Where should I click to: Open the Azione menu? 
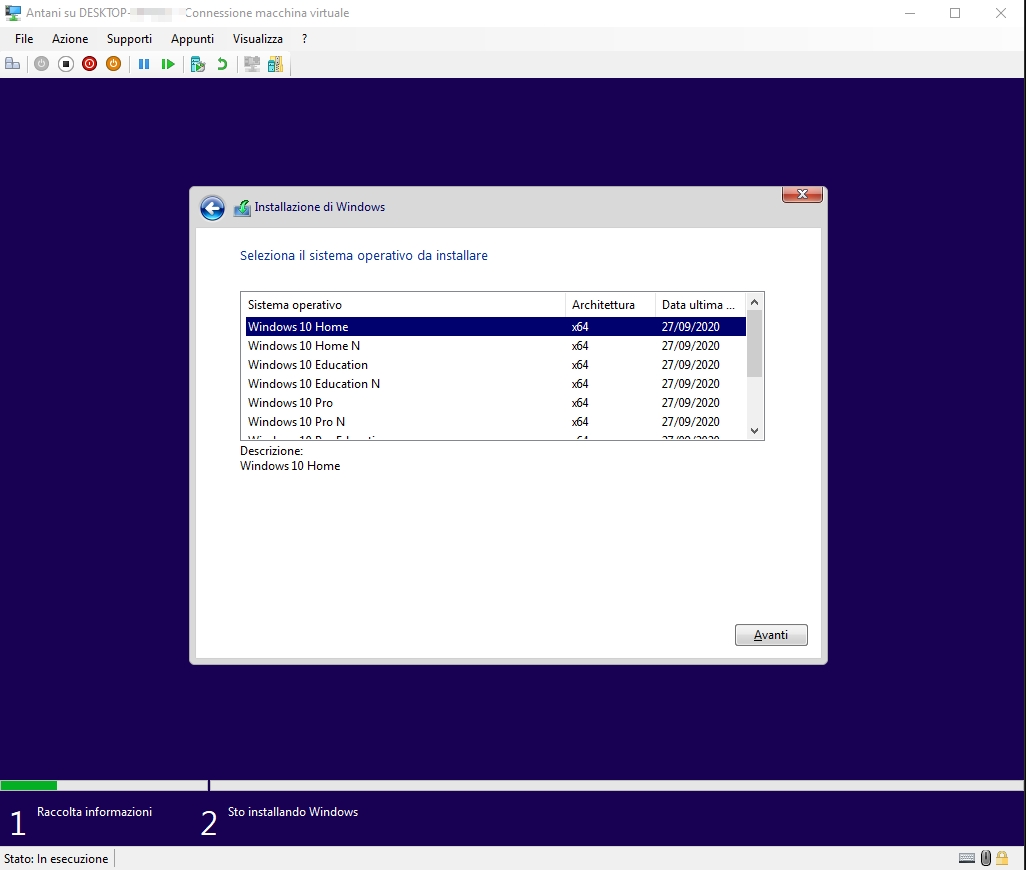[x=70, y=39]
